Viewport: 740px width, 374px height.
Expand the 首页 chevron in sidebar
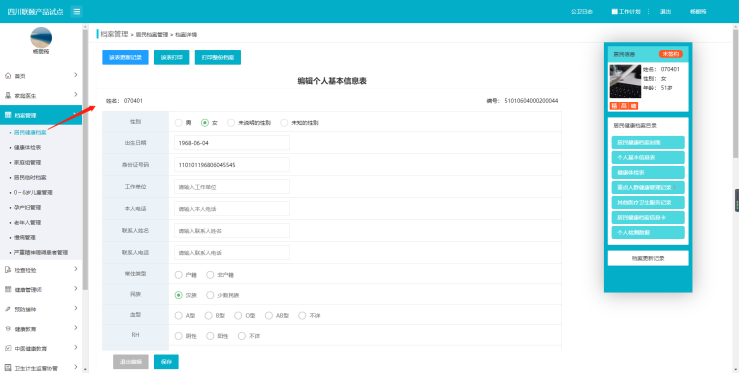point(76,75)
